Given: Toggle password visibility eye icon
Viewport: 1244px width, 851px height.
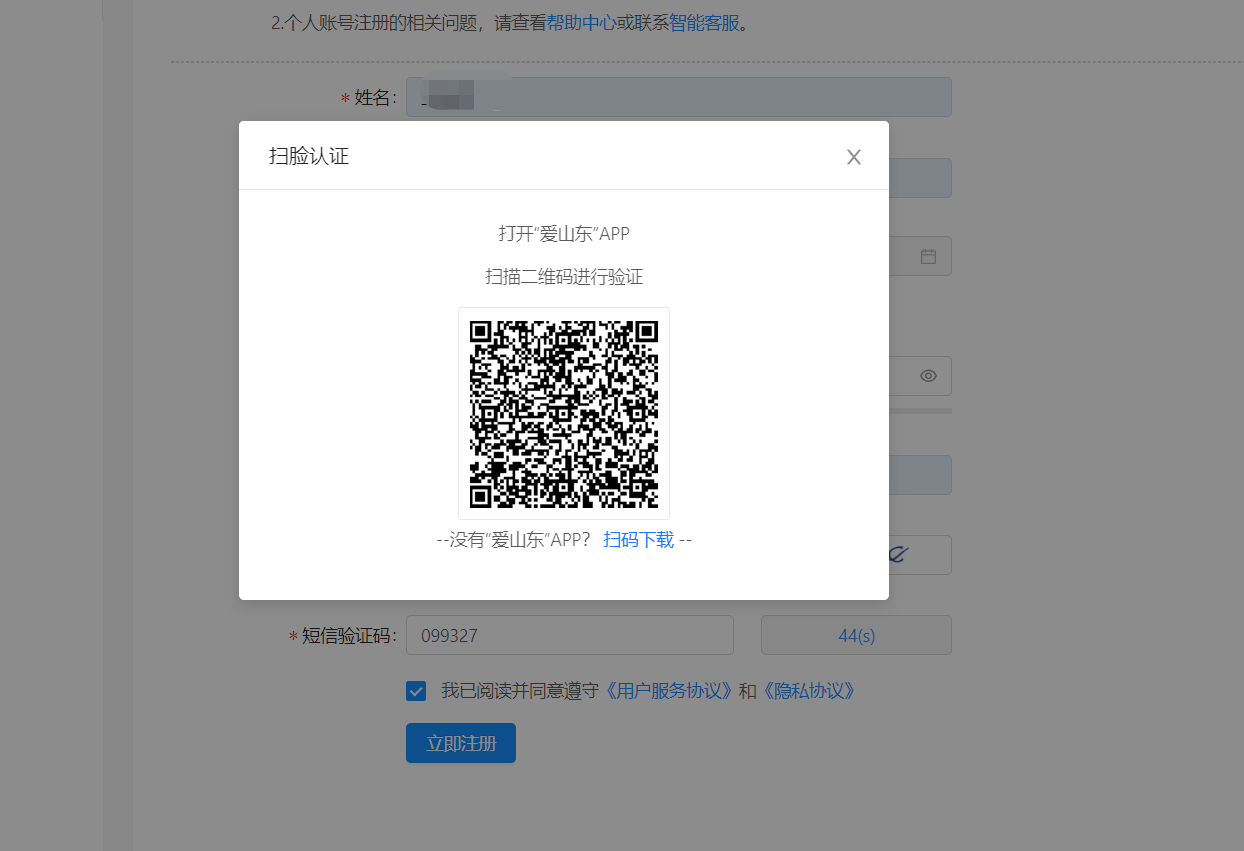Looking at the screenshot, I should click(x=928, y=376).
